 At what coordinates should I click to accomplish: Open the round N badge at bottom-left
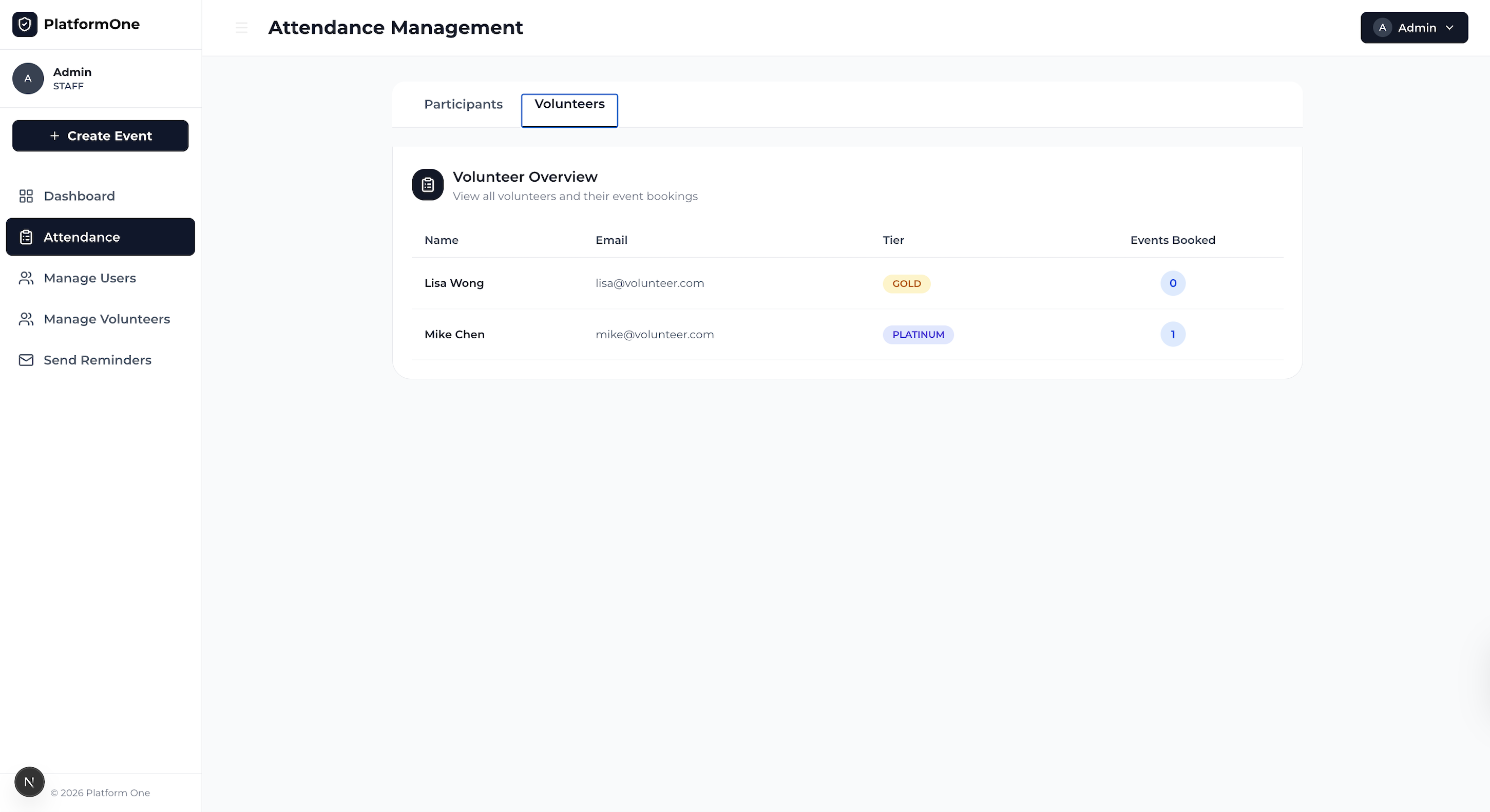[x=29, y=782]
